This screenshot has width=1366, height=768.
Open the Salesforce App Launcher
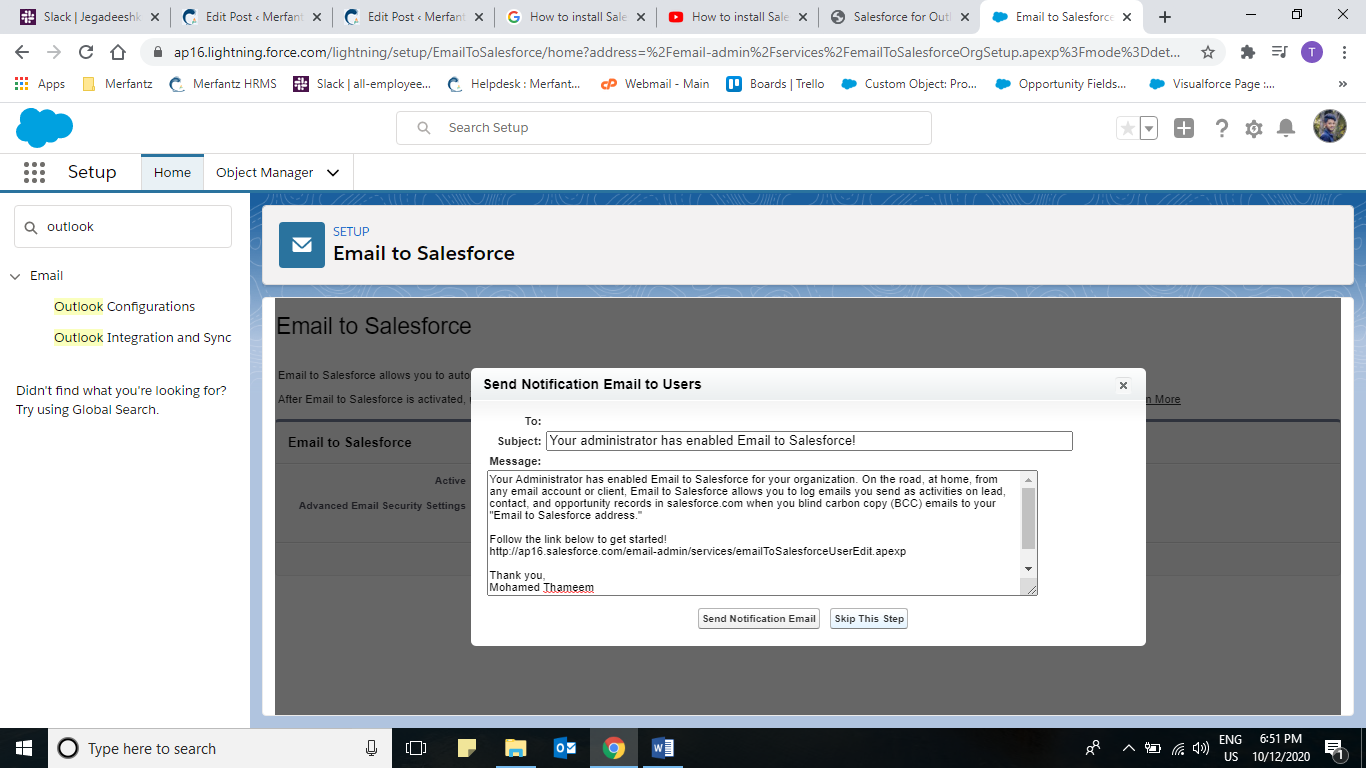tap(34, 172)
